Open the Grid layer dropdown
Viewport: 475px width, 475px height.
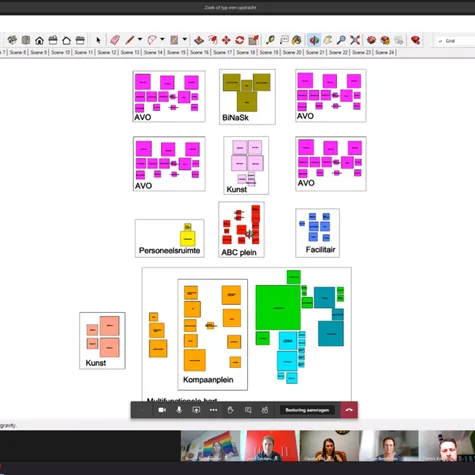(x=456, y=41)
